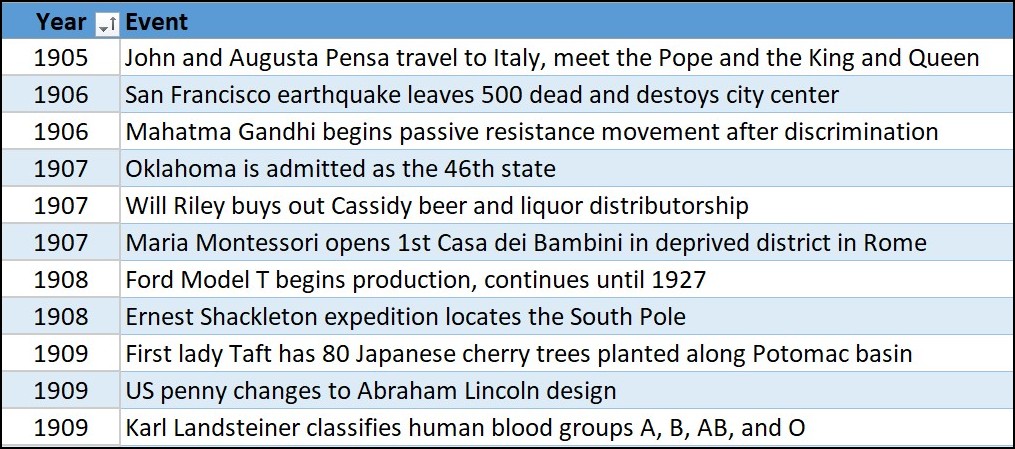Viewport: 1015px width, 449px height.
Task: Select the Ernest Shackleton expedition event cell
Action: pos(405,317)
